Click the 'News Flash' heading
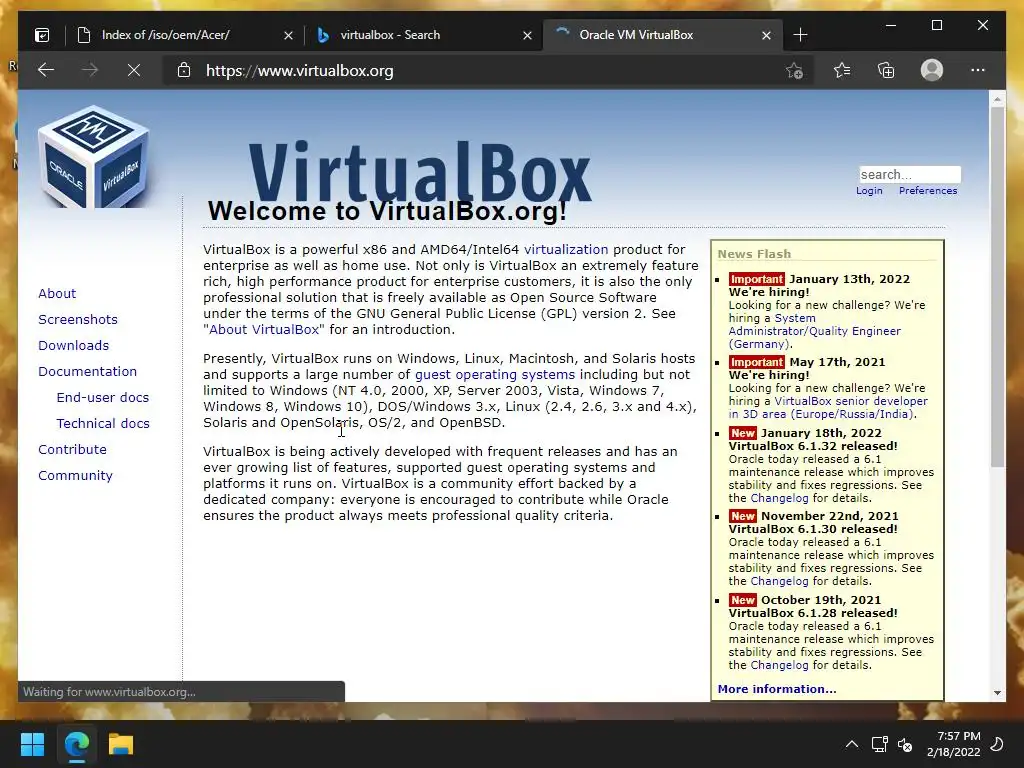1024x768 pixels. (x=754, y=254)
